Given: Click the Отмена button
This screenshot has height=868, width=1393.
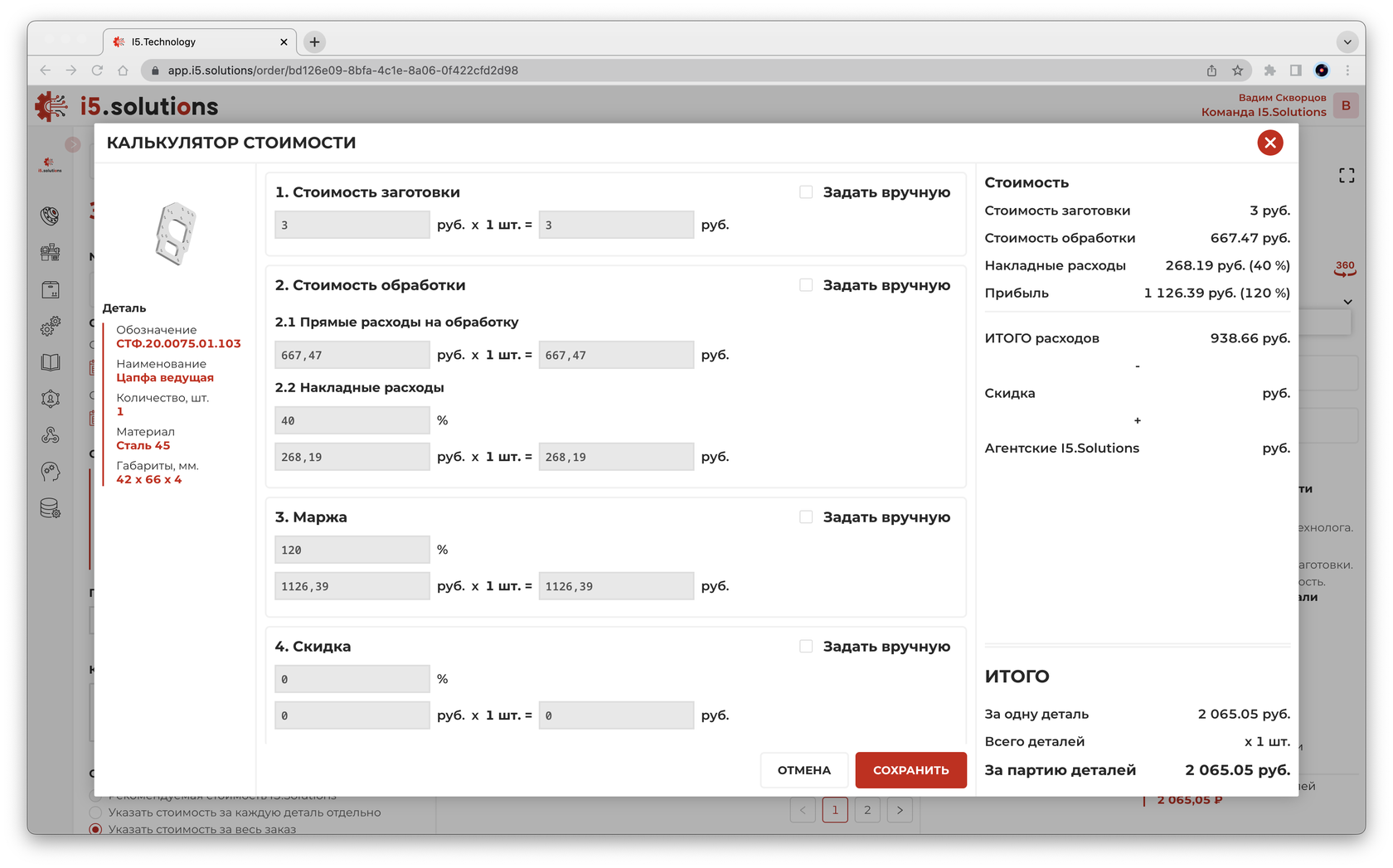Looking at the screenshot, I should coord(803,770).
